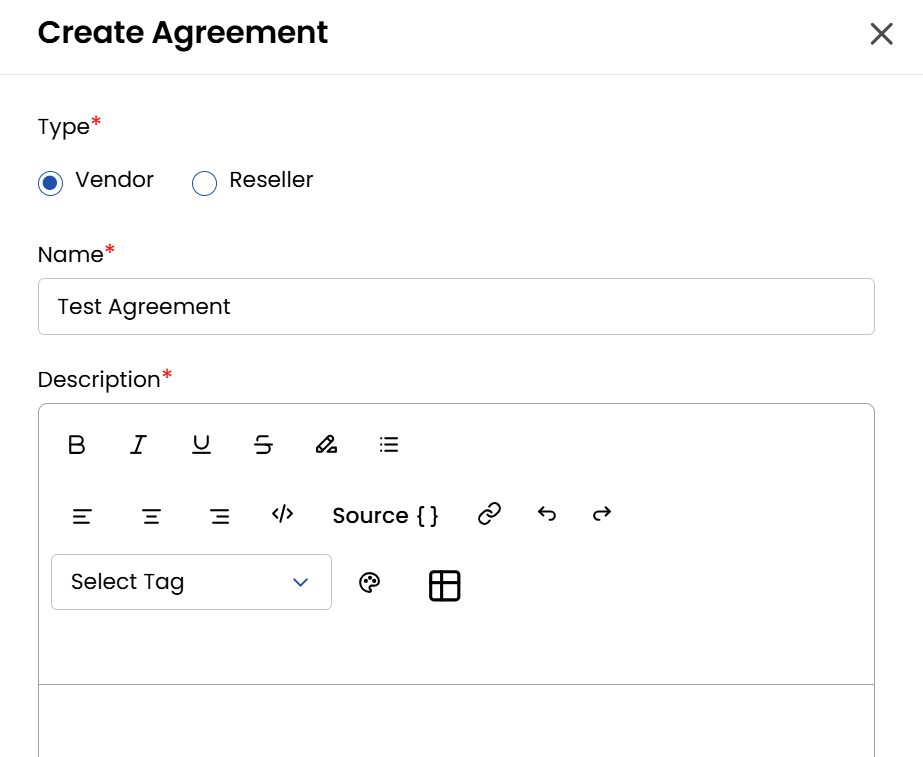
Task: Undo the last edit
Action: click(x=547, y=514)
